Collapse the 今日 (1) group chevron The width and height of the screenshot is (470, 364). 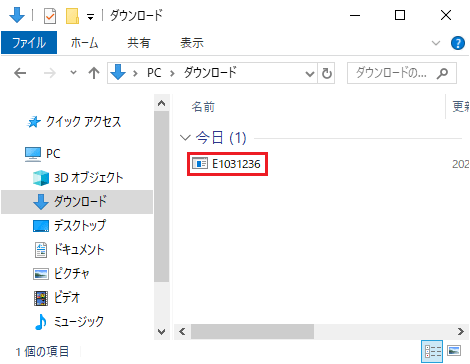pos(185,137)
